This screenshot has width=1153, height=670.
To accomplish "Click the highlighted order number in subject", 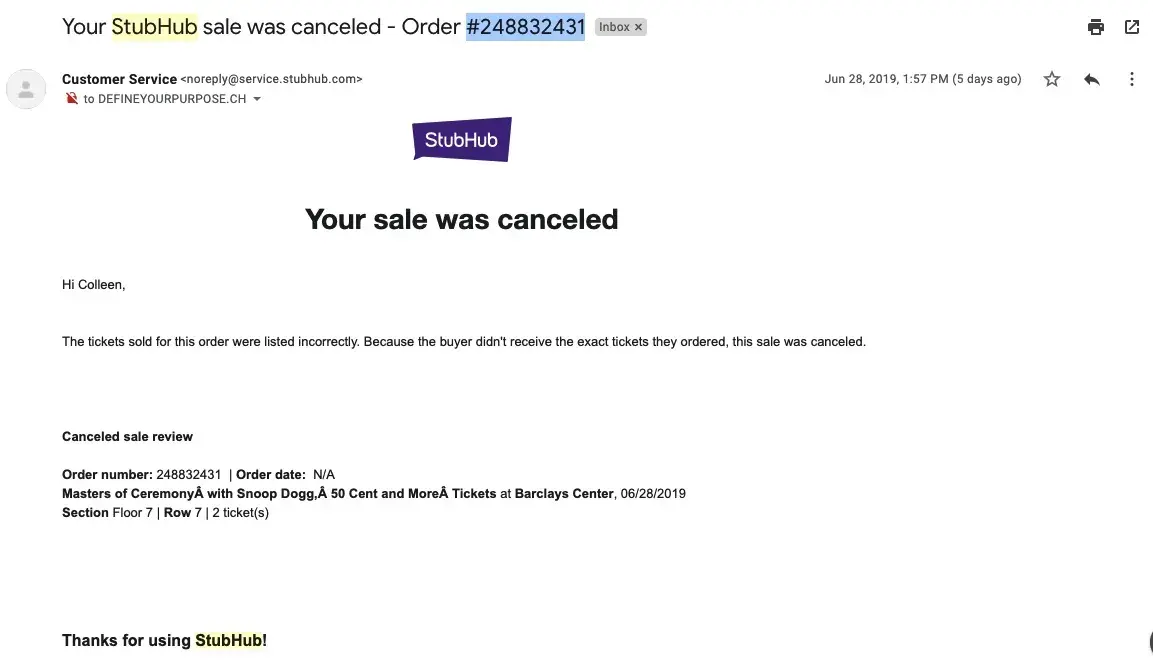I will [x=525, y=27].
